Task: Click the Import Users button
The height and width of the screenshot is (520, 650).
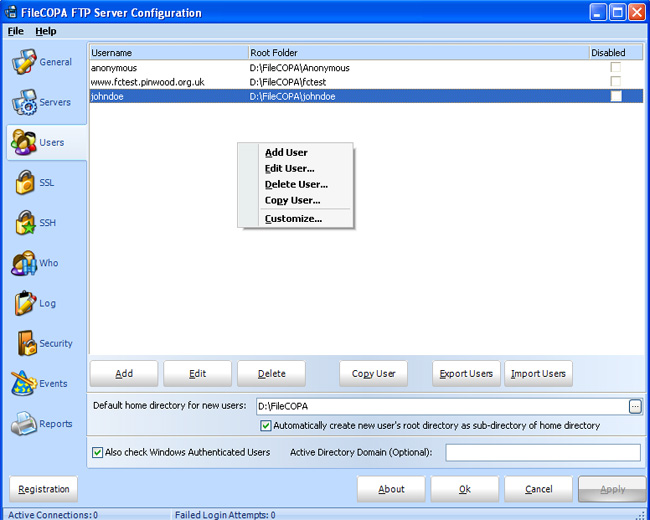Action: (x=538, y=374)
